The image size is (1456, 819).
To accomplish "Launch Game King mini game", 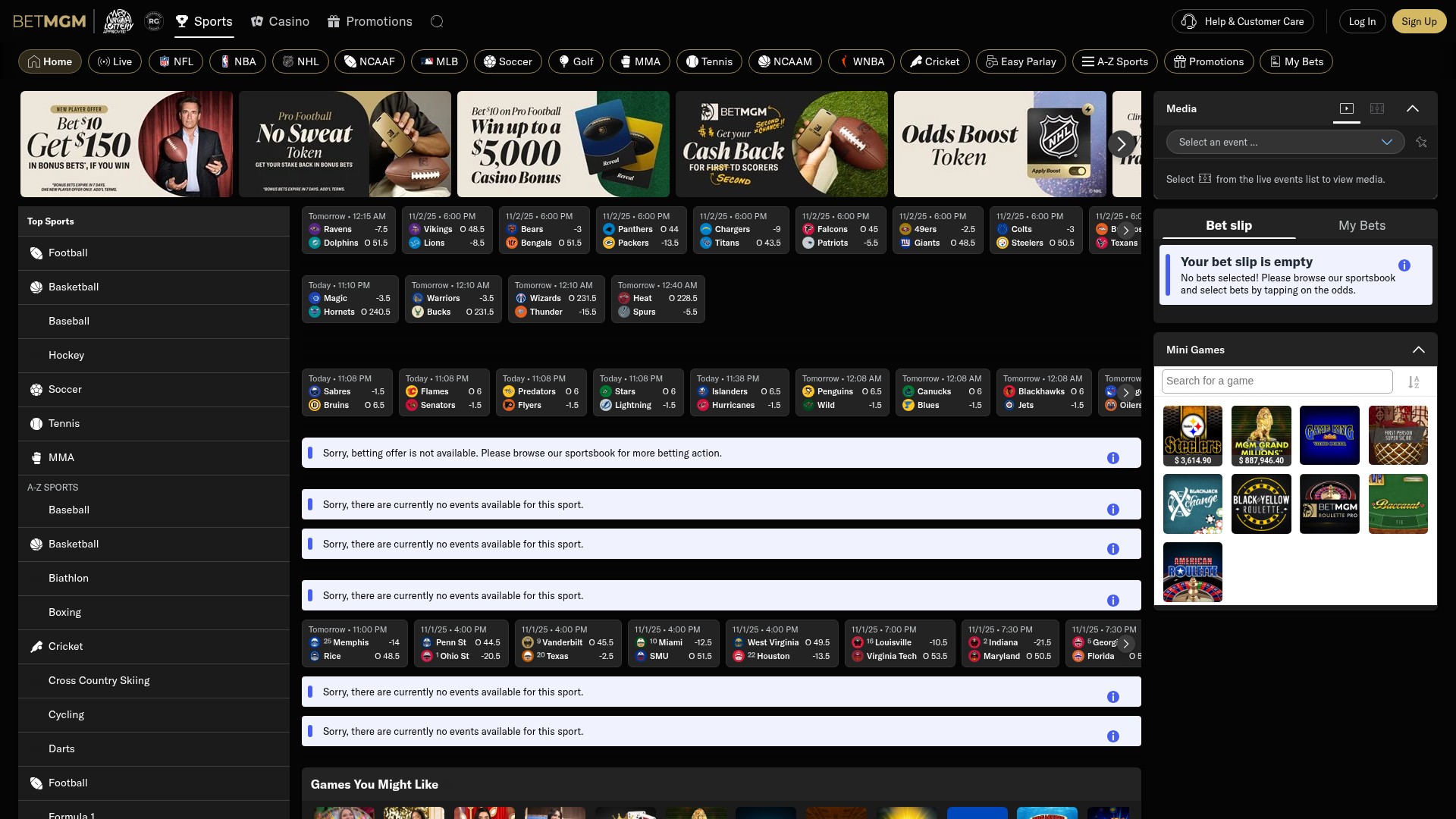I will 1329,435.
